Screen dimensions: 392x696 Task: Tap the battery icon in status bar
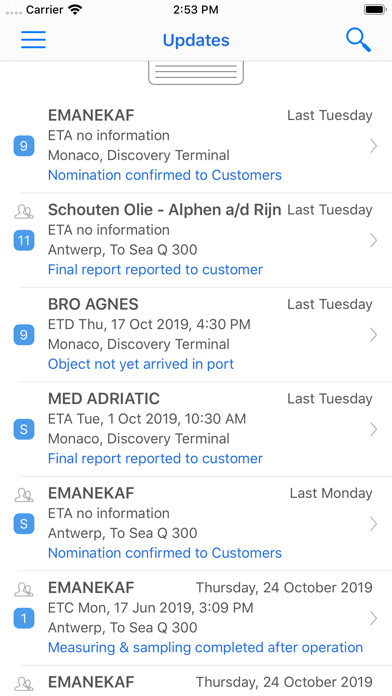pos(375,9)
